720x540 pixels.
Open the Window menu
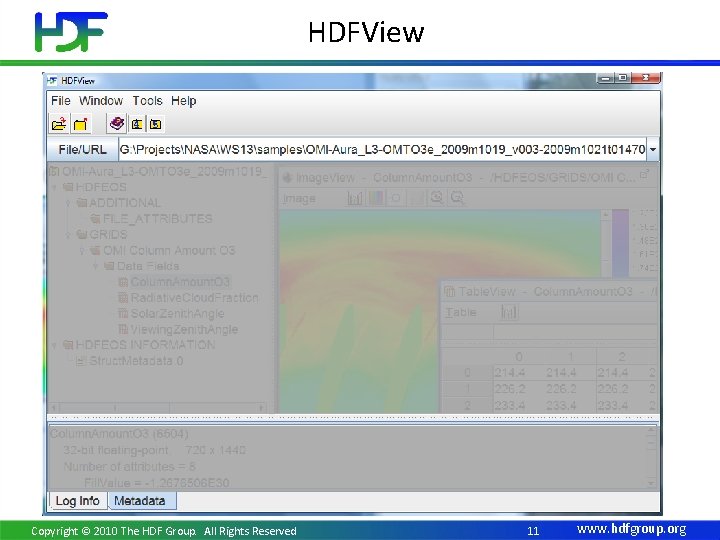[x=101, y=101]
